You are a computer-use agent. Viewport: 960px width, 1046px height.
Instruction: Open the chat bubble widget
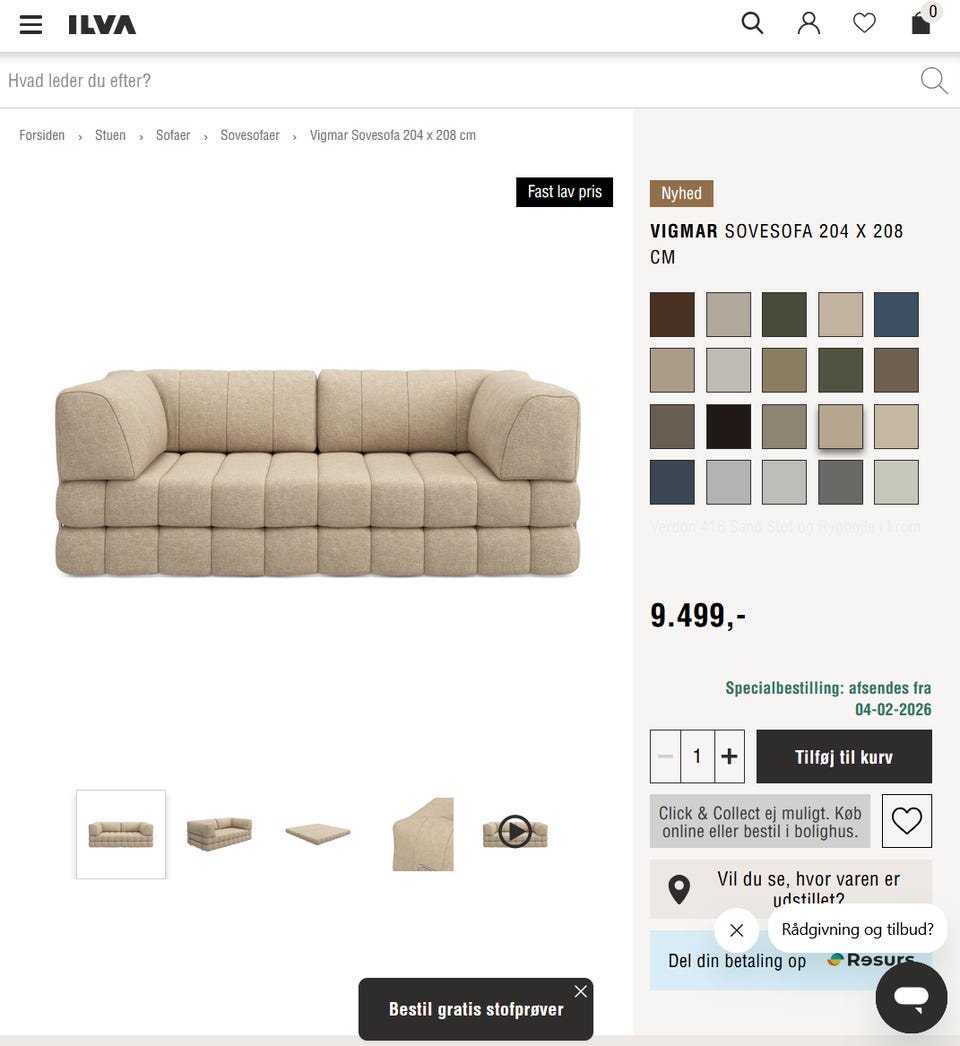[911, 997]
